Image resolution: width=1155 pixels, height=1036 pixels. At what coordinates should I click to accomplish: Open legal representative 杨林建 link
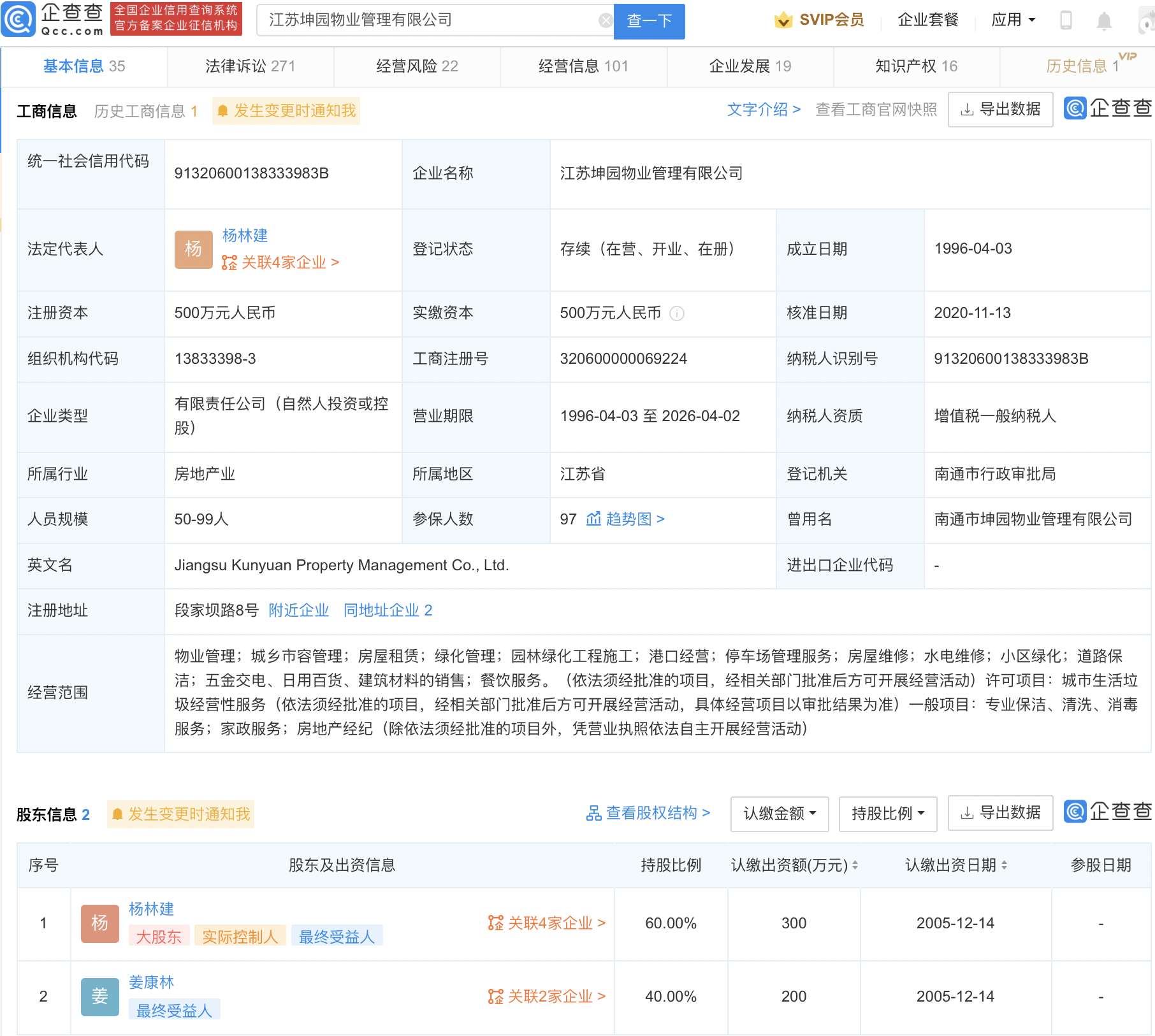pyautogui.click(x=245, y=236)
